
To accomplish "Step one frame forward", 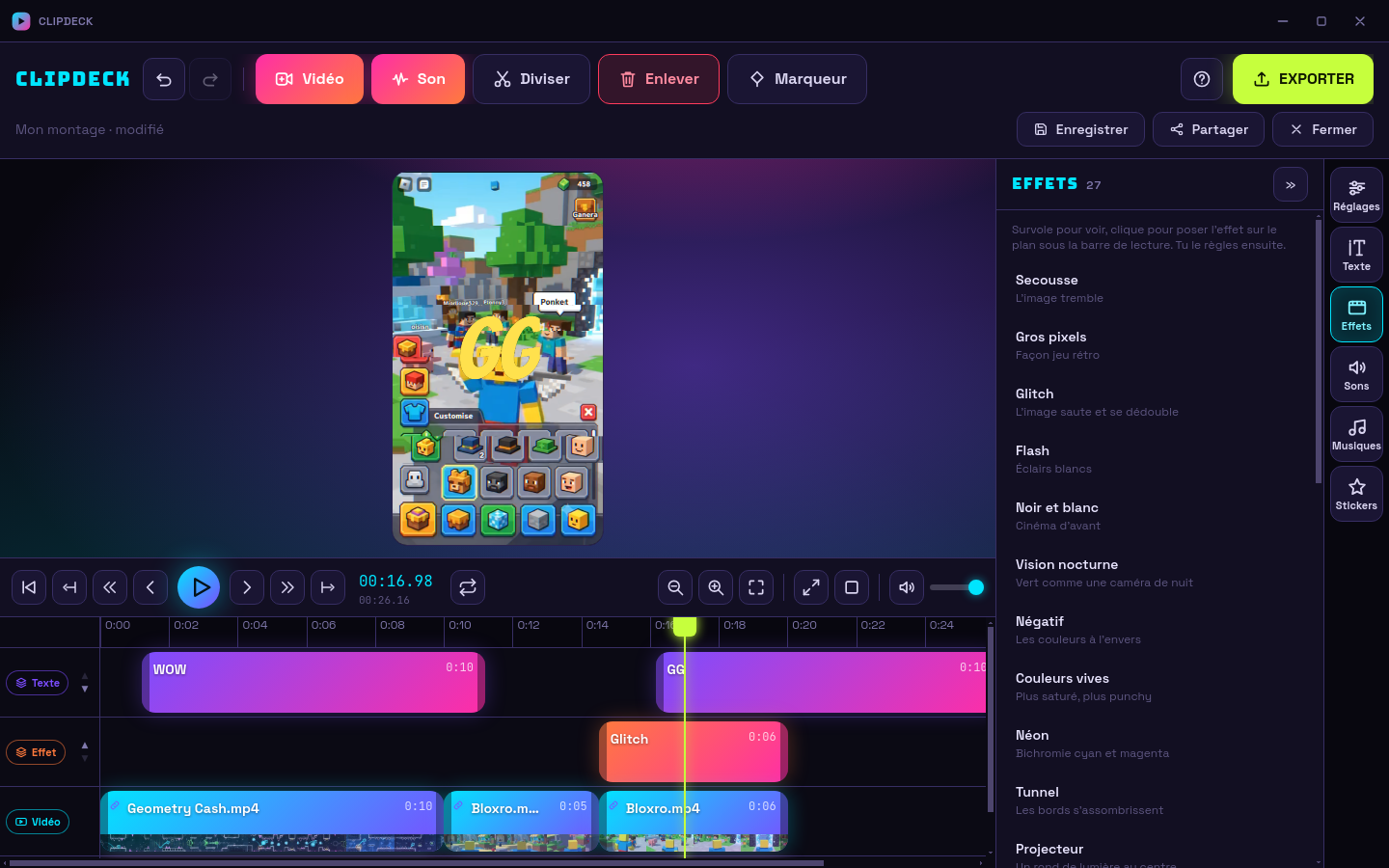I will (247, 587).
